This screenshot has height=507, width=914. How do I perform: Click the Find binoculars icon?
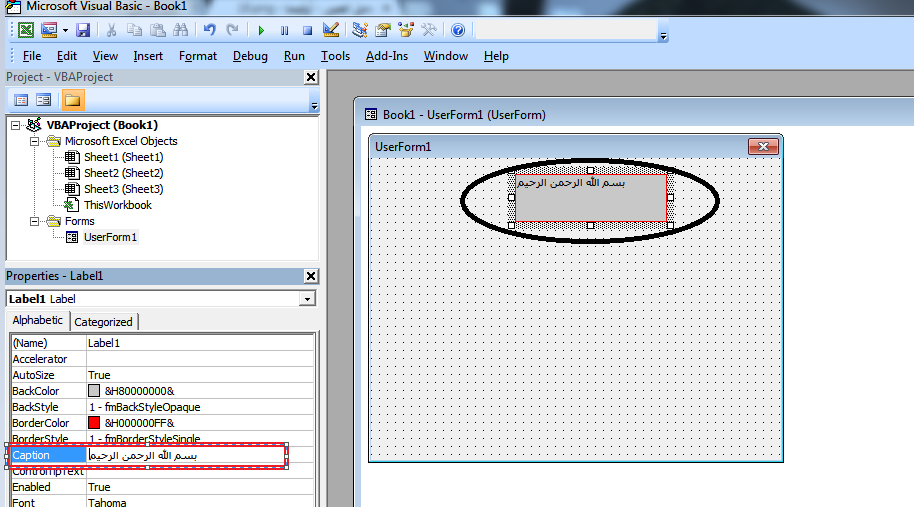coord(181,30)
